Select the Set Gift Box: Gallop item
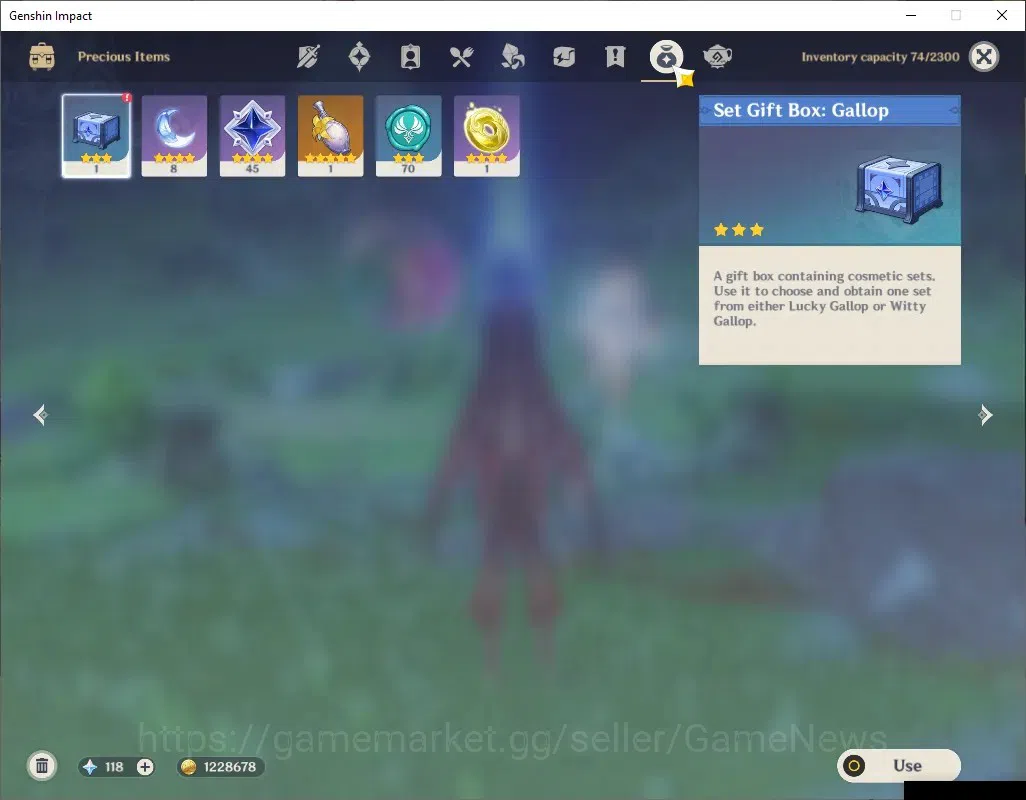This screenshot has width=1026, height=800. click(96, 135)
